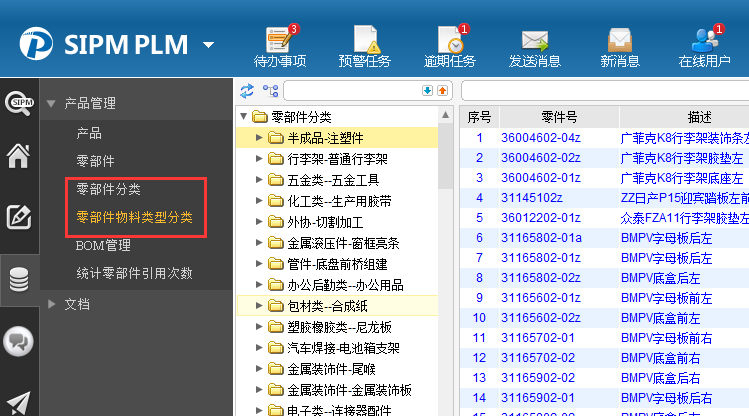The height and width of the screenshot is (416, 749).
Task: Collapse the 零部件分类 root tree node
Action: [244, 116]
